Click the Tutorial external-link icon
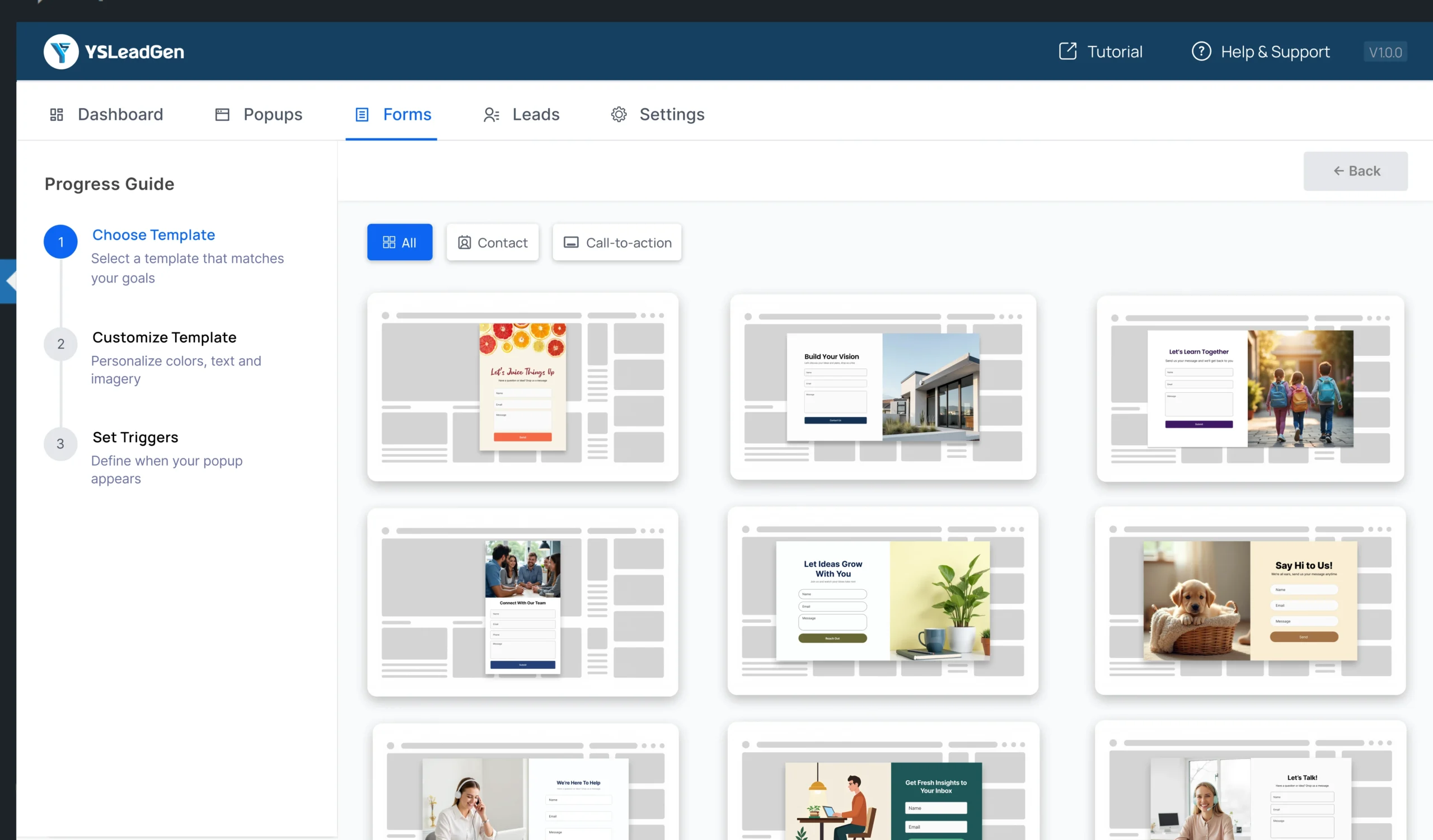Image resolution: width=1433 pixels, height=840 pixels. tap(1067, 51)
